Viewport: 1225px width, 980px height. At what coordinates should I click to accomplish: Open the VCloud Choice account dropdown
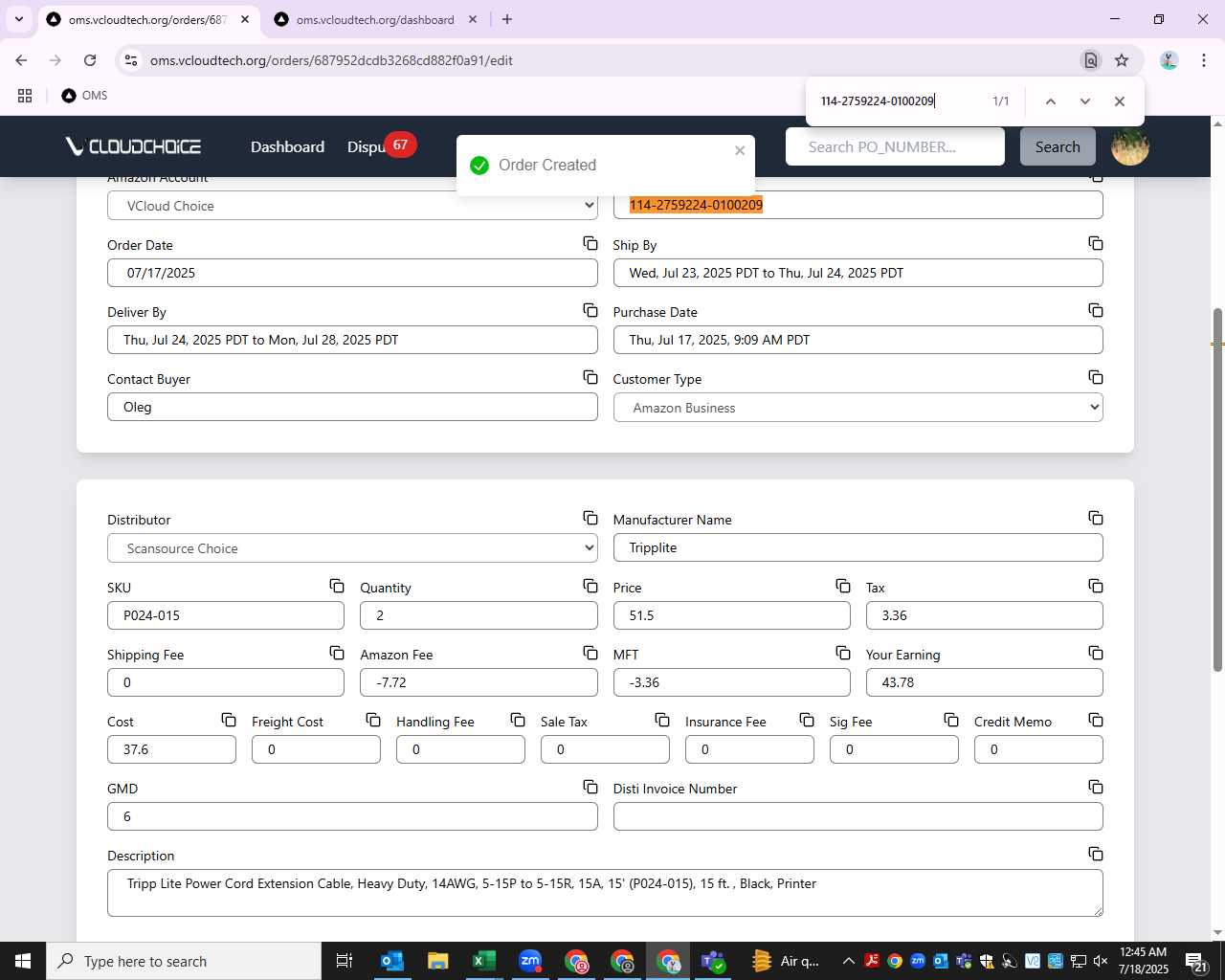(x=352, y=206)
